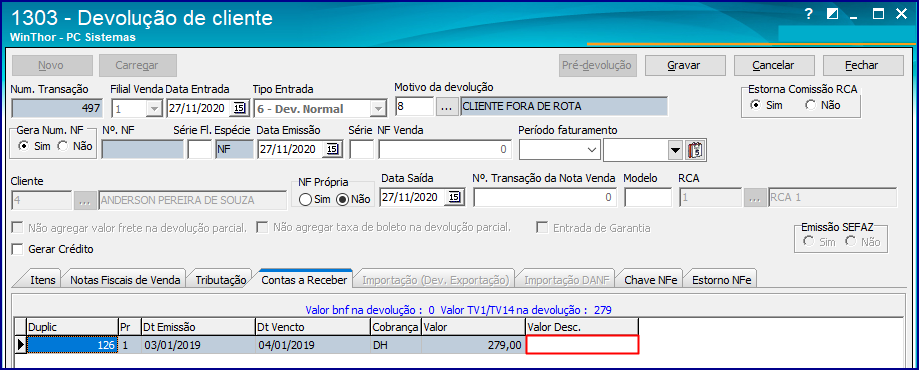
Task: Open the help question mark icon
Action: tap(809, 15)
